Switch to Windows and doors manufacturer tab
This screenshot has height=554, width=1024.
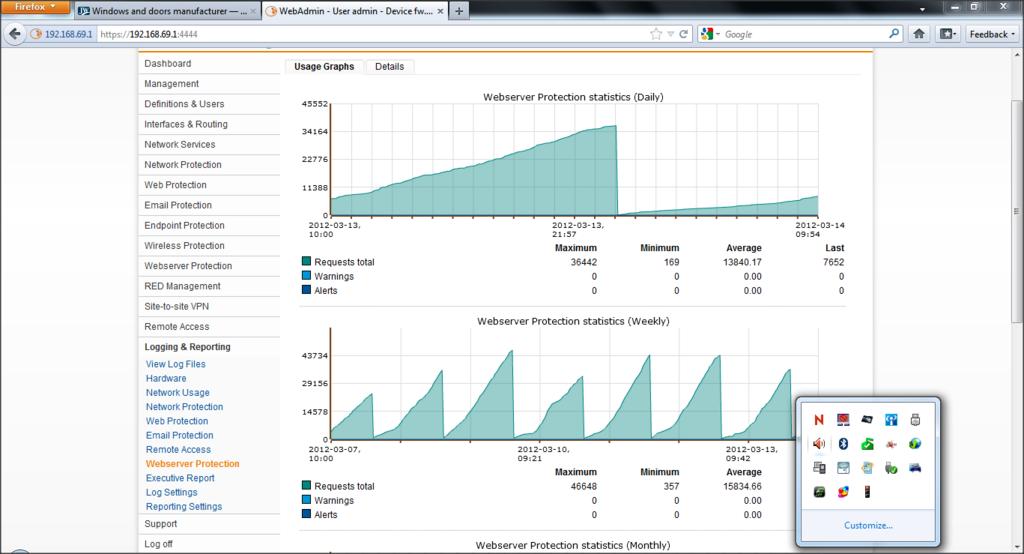(166, 12)
